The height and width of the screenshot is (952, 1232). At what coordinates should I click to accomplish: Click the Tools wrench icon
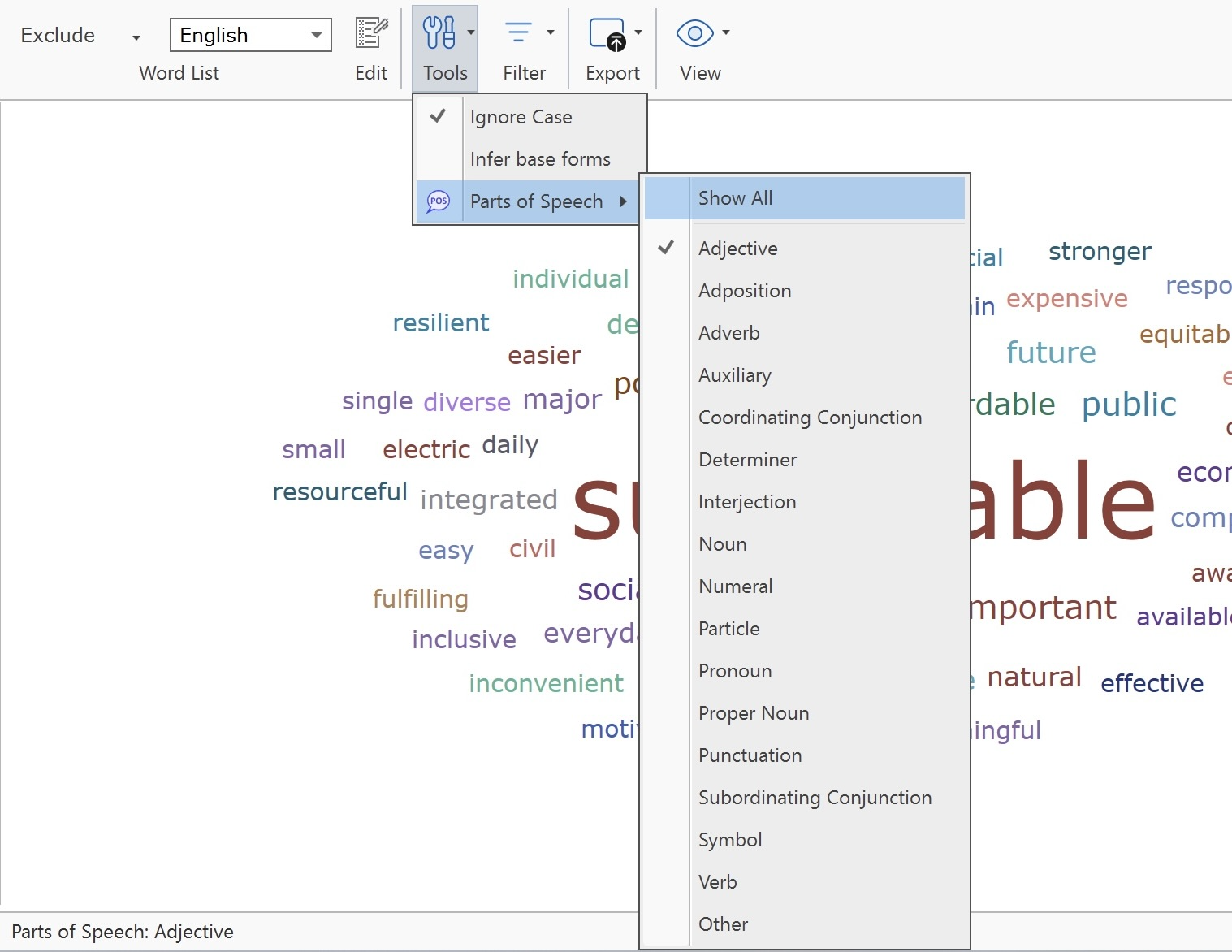[439, 32]
